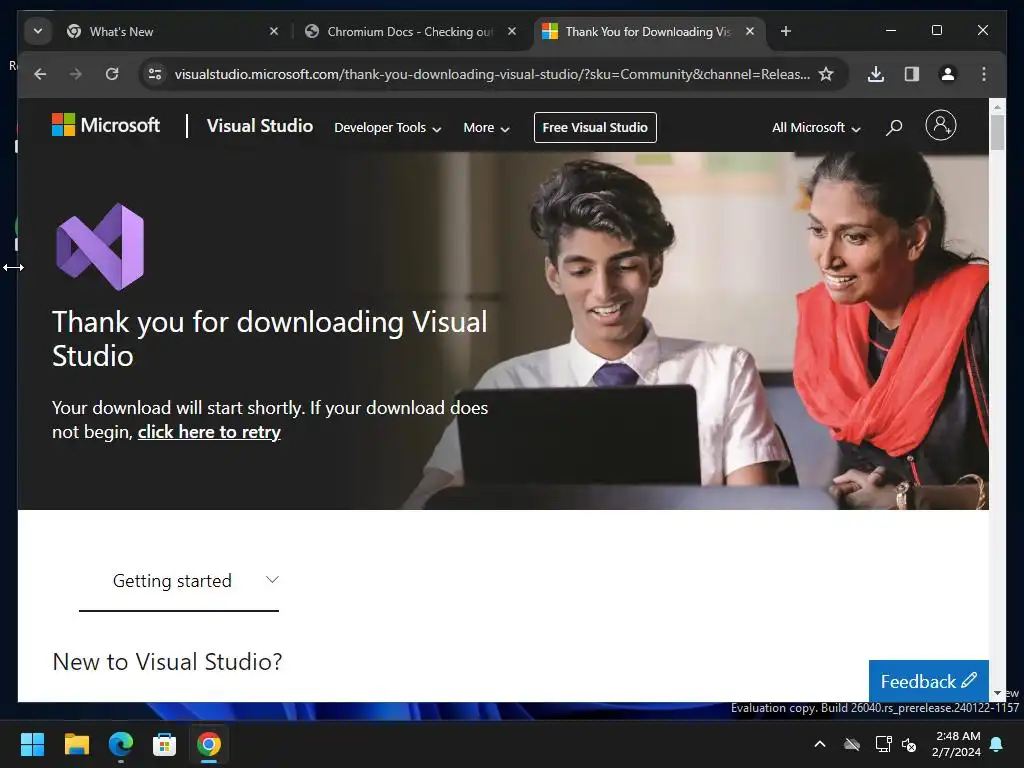Viewport: 1024px width, 768px height.
Task: Open Microsoft Store from the taskbar
Action: [x=165, y=744]
